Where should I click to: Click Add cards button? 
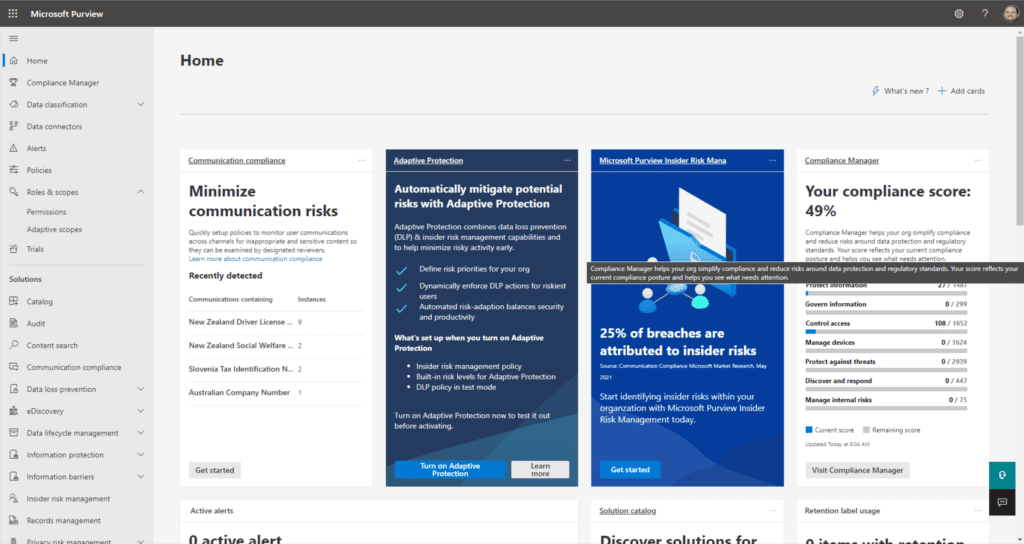(961, 91)
